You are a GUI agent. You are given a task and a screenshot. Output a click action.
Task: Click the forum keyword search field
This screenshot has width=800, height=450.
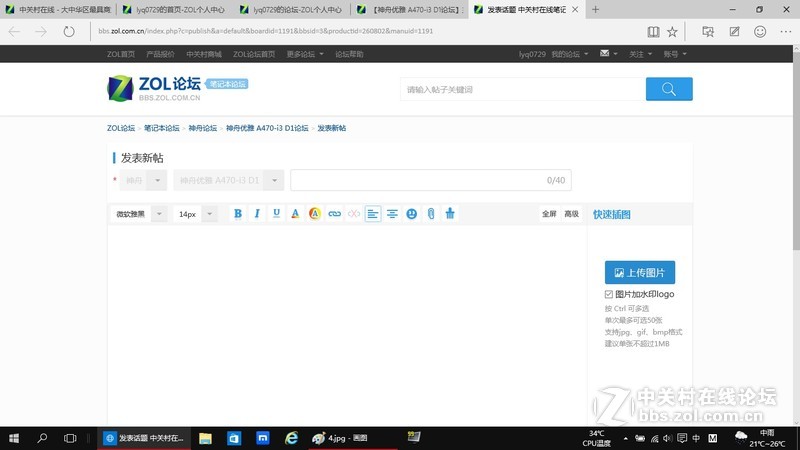pyautogui.click(x=522, y=89)
